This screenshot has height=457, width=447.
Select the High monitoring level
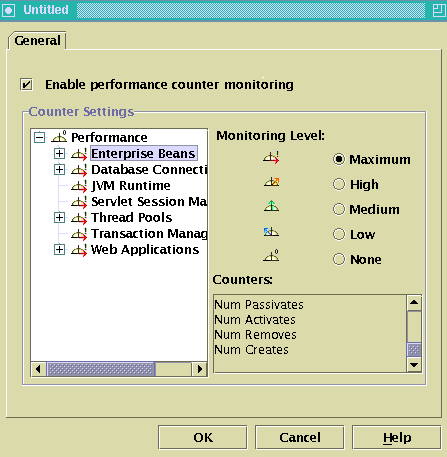[339, 184]
